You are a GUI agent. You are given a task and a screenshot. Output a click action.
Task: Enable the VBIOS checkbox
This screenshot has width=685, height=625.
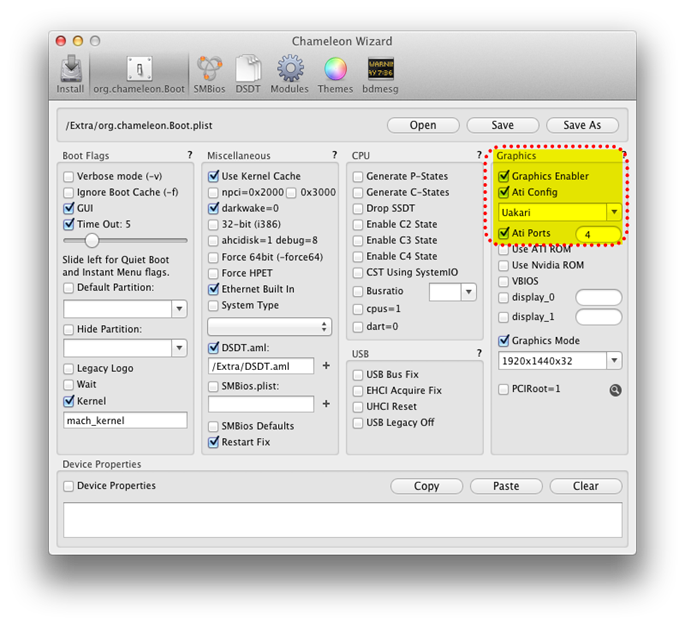[x=504, y=281]
